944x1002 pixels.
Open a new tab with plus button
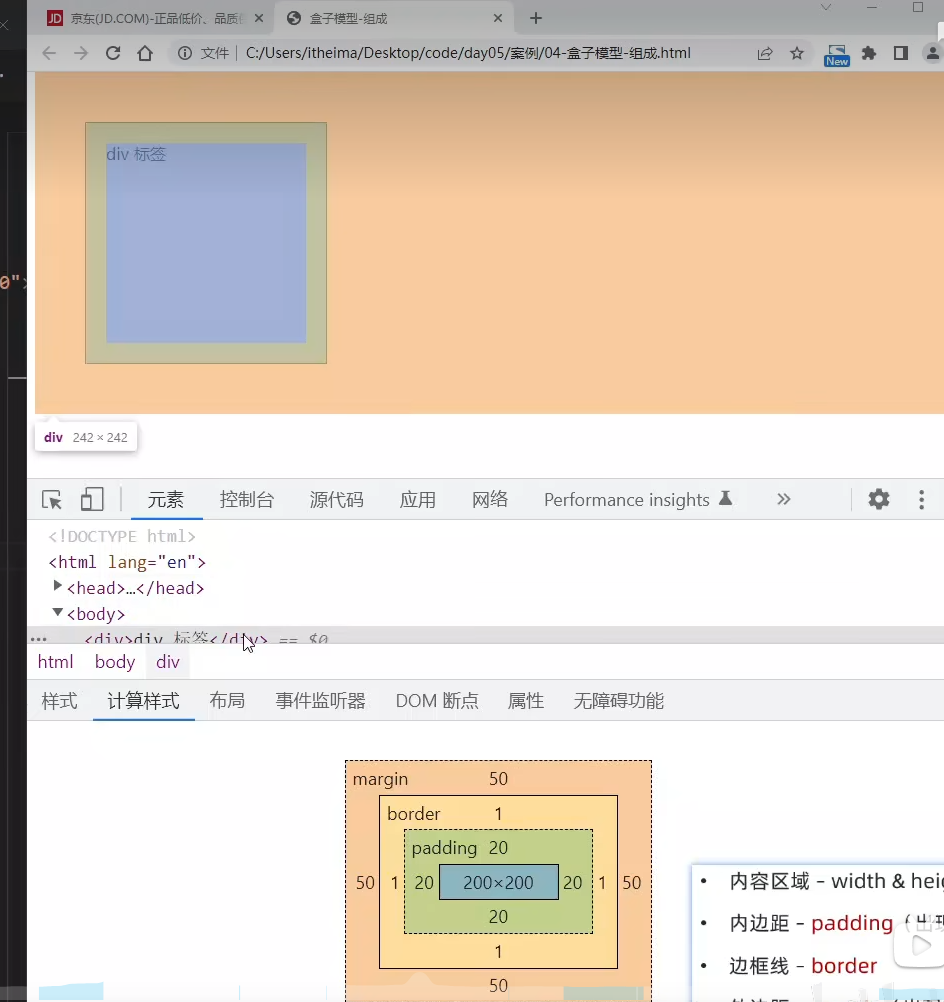tap(536, 19)
